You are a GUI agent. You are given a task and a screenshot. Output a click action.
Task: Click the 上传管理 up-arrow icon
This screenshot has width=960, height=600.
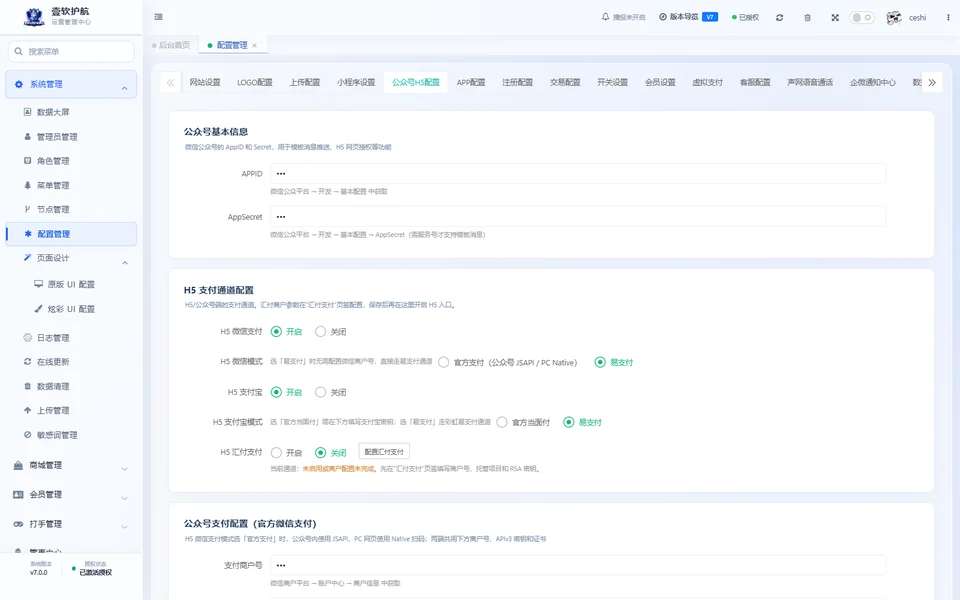click(x=27, y=410)
